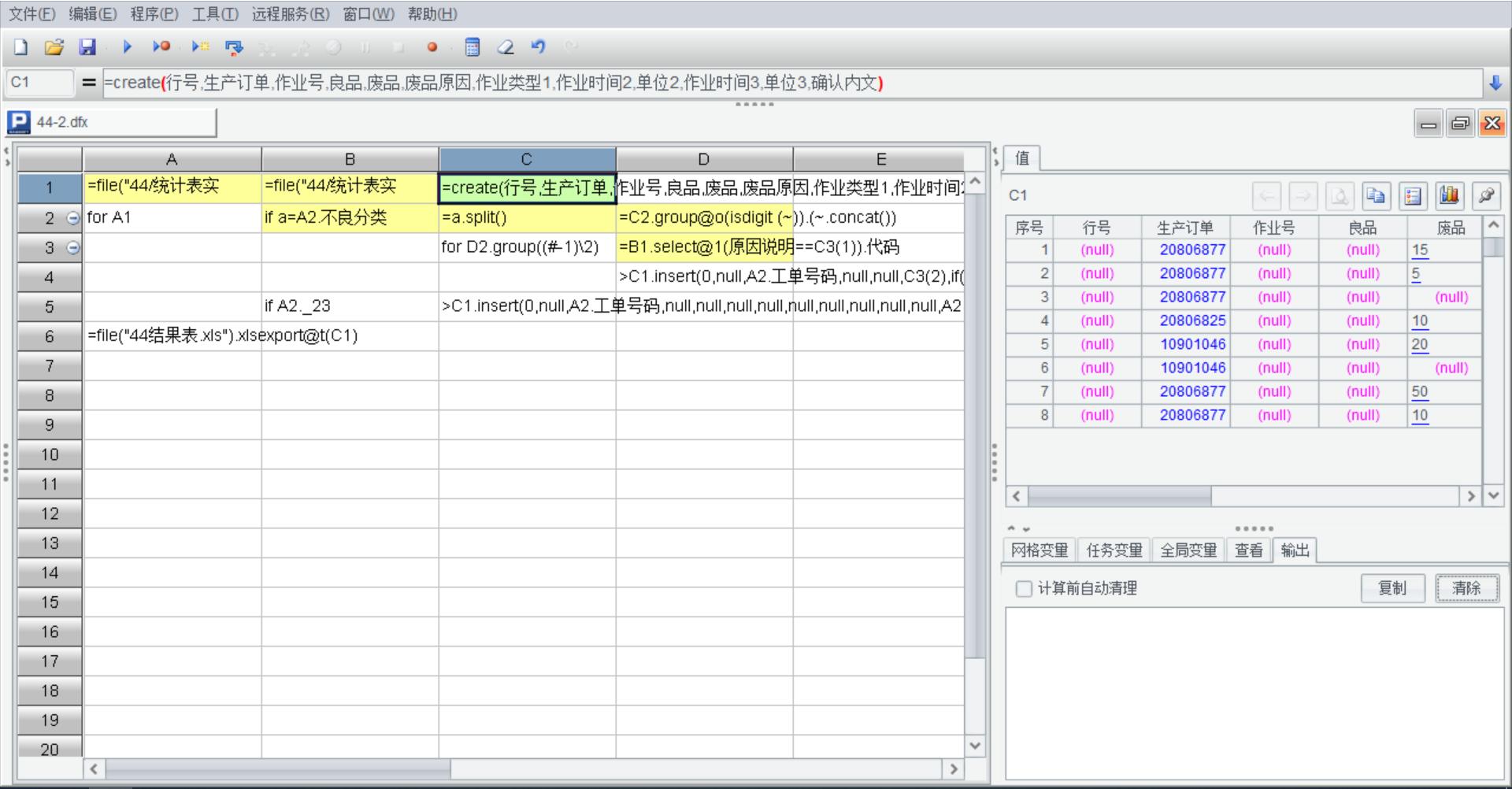Screen dimensions: 1512x789
Task: Enable 计算前自动清理 checkbox
Action: tap(1024, 588)
